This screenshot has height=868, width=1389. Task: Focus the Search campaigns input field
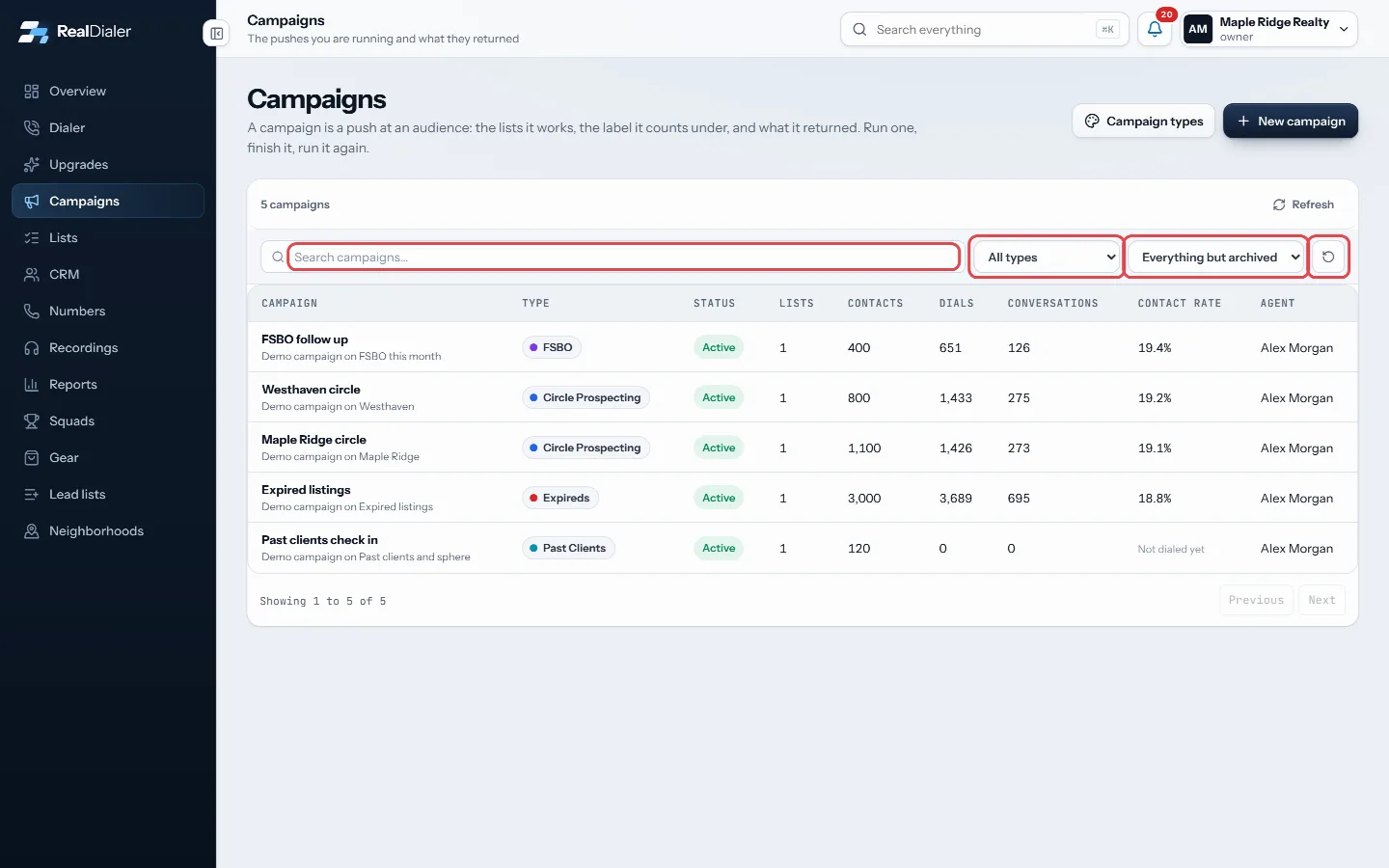(624, 258)
